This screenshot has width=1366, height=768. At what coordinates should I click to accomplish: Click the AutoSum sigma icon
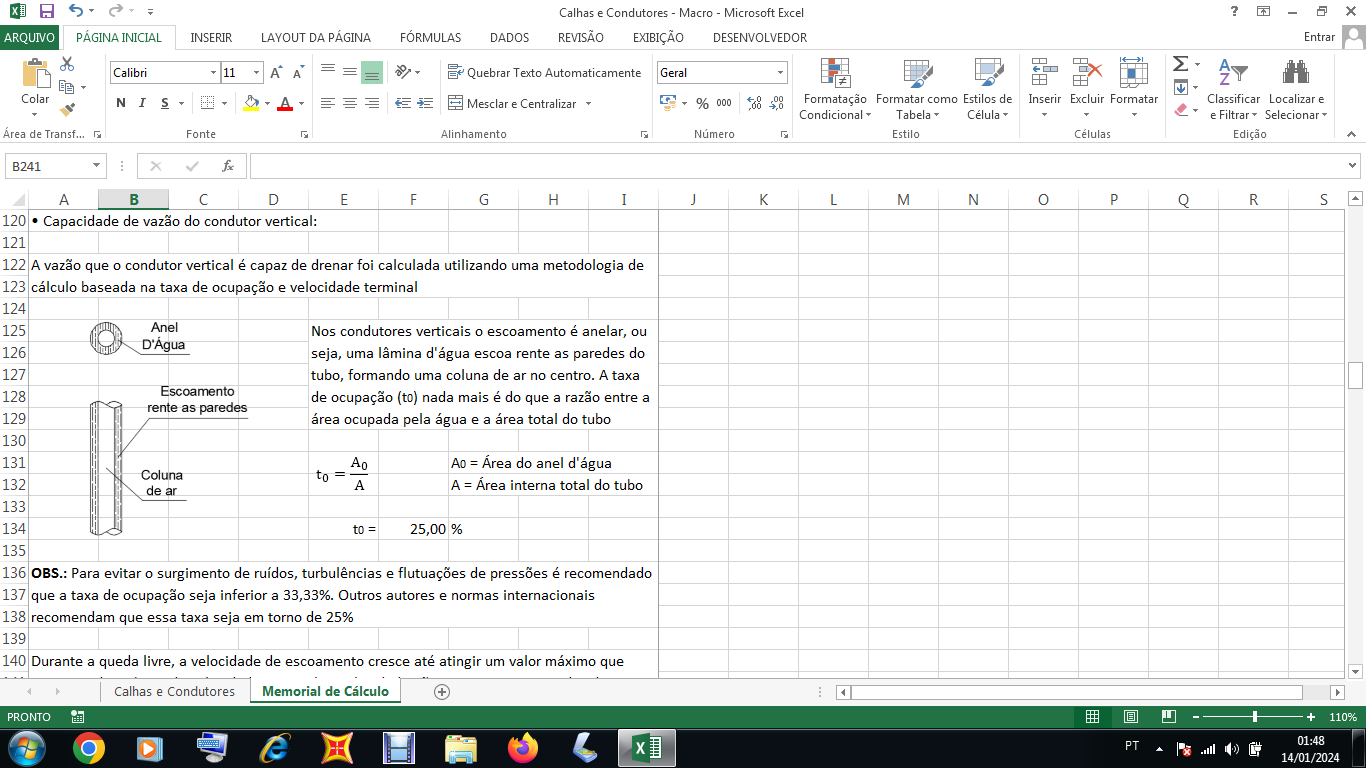(x=1181, y=64)
